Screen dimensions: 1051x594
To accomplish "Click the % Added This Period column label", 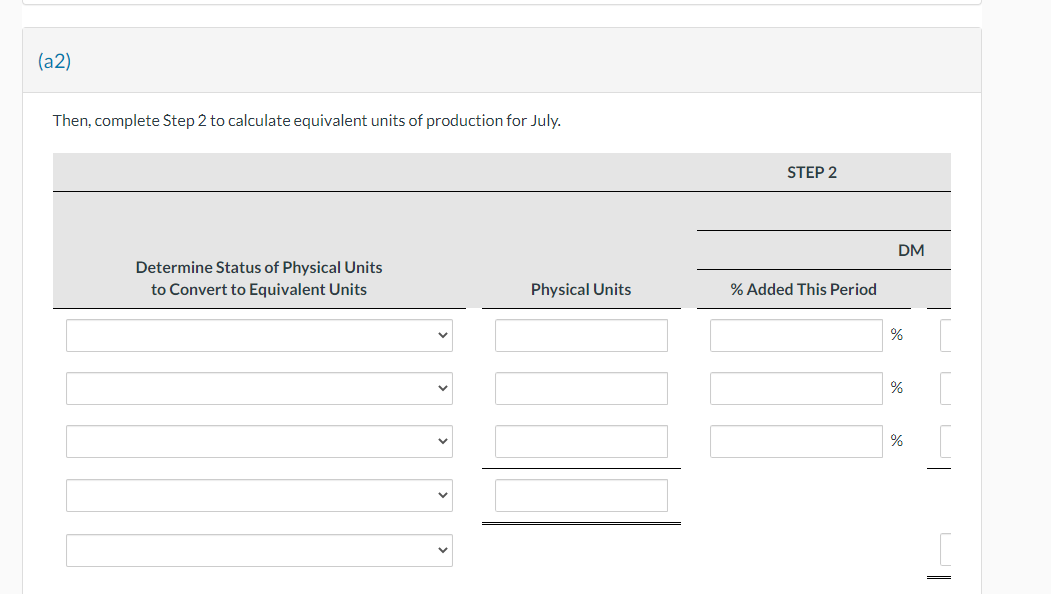I will point(805,289).
